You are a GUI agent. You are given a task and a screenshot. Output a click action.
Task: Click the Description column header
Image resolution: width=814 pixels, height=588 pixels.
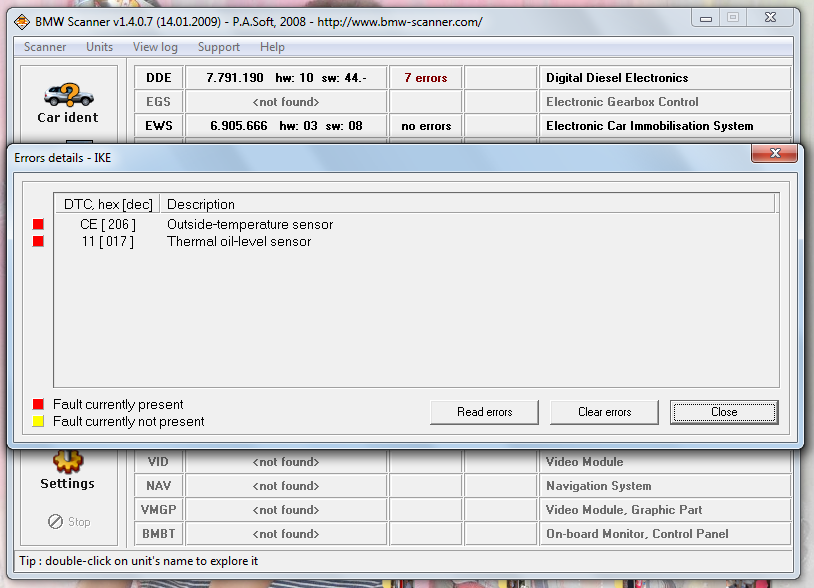coord(467,204)
